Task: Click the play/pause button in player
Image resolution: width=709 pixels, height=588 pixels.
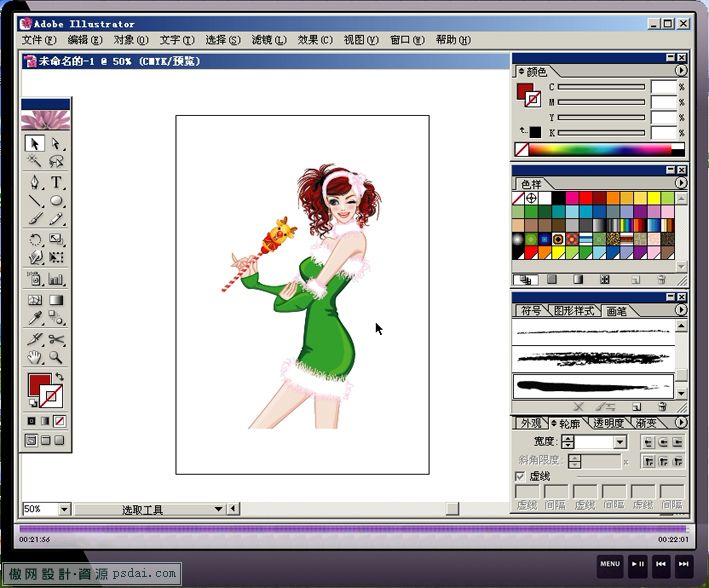Action: (638, 564)
